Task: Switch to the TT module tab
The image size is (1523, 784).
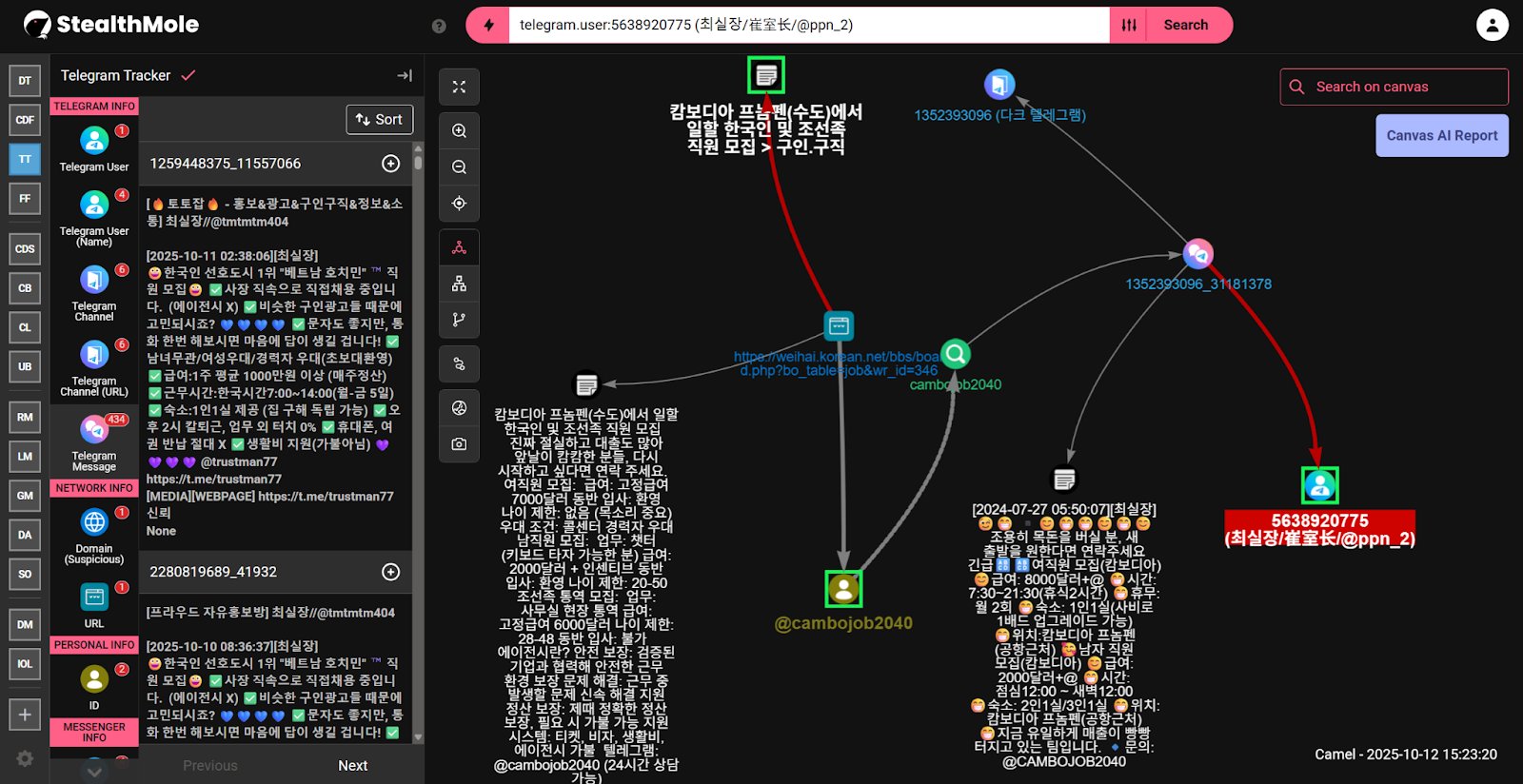Action: coord(25,159)
